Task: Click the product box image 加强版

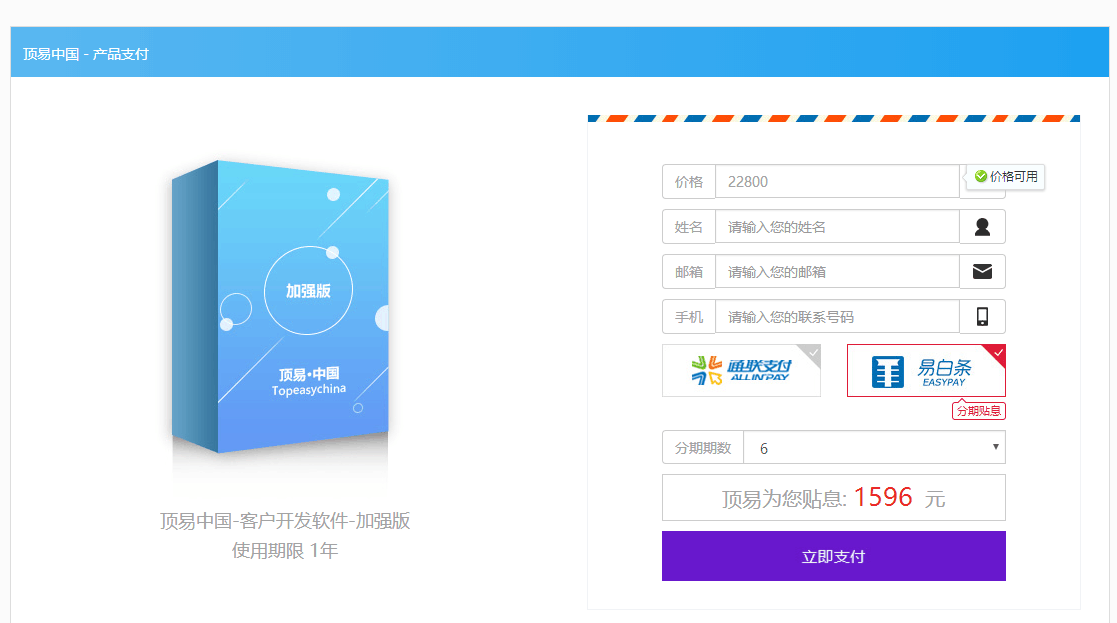Action: 281,306
